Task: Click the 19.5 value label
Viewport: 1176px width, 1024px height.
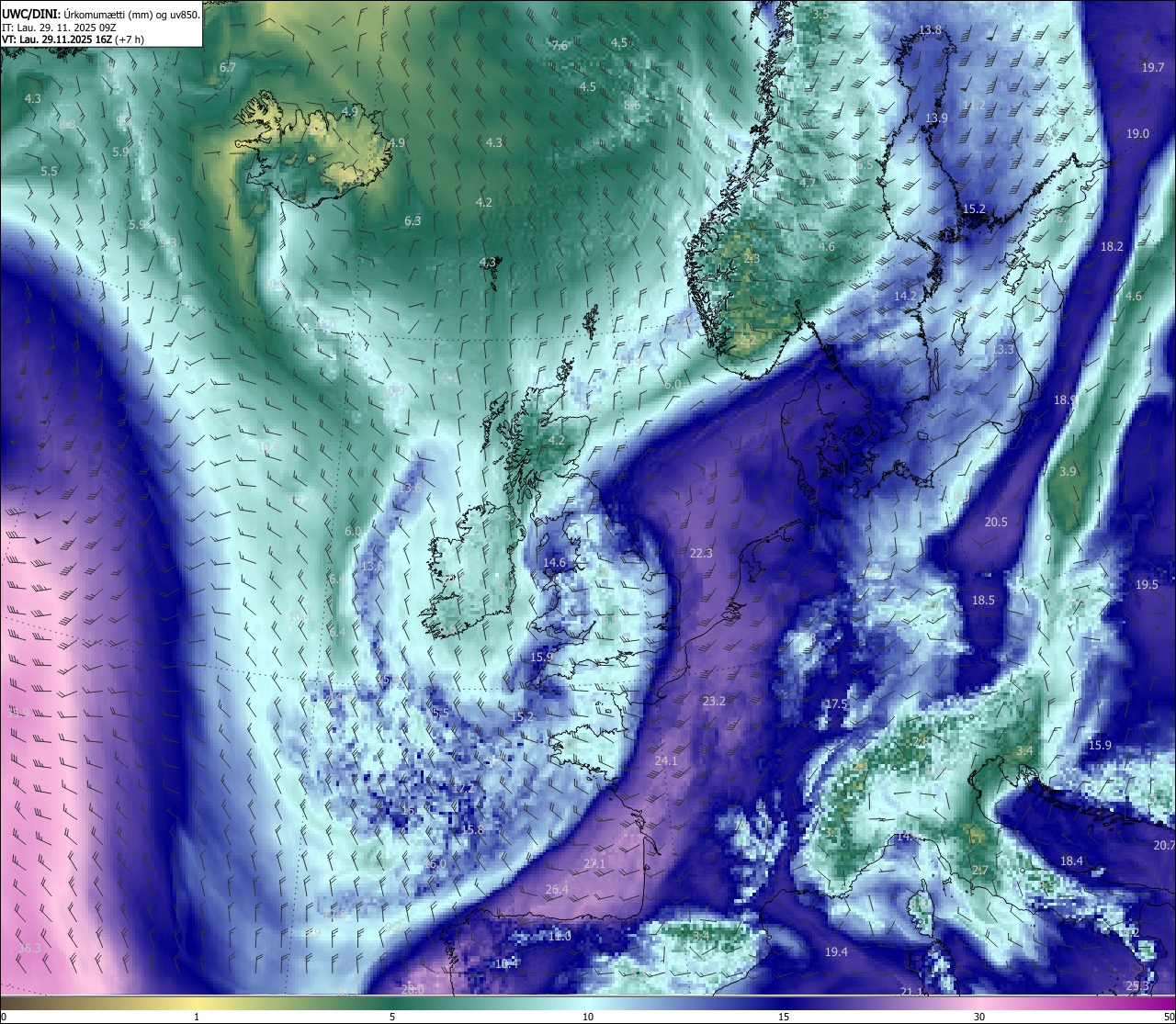Action: 1147,584
